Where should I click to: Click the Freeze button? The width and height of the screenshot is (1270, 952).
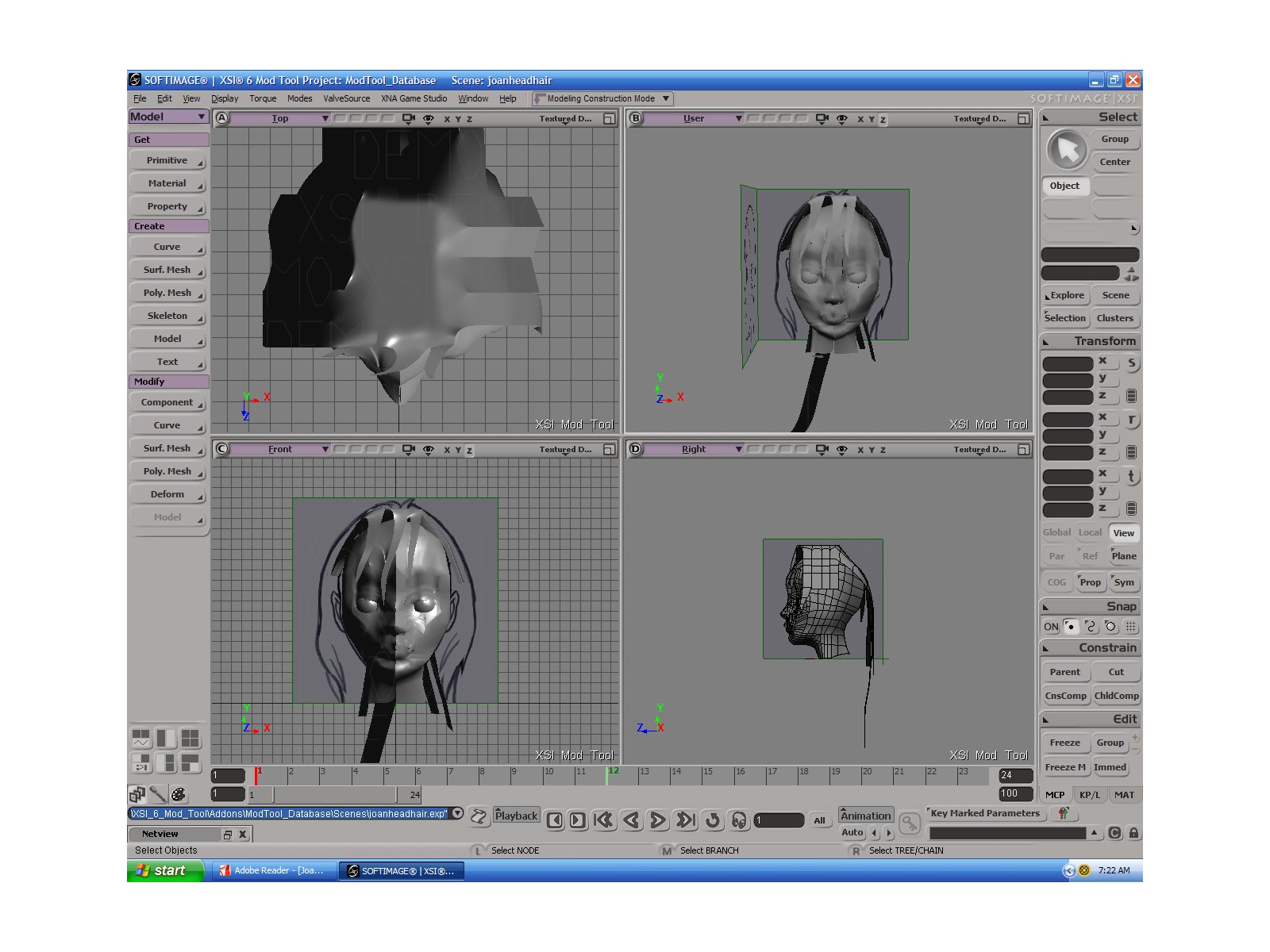click(x=1064, y=743)
